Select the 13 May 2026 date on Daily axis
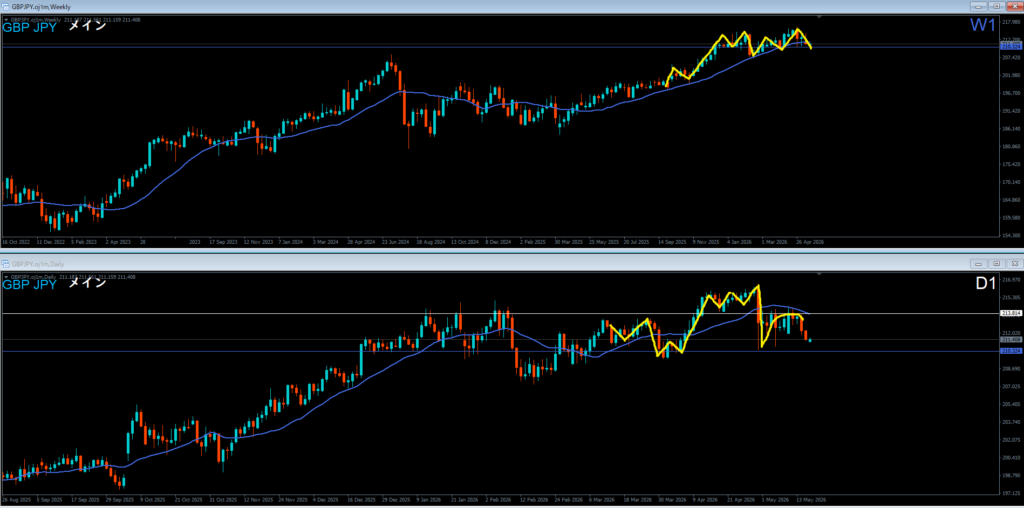 click(x=810, y=499)
